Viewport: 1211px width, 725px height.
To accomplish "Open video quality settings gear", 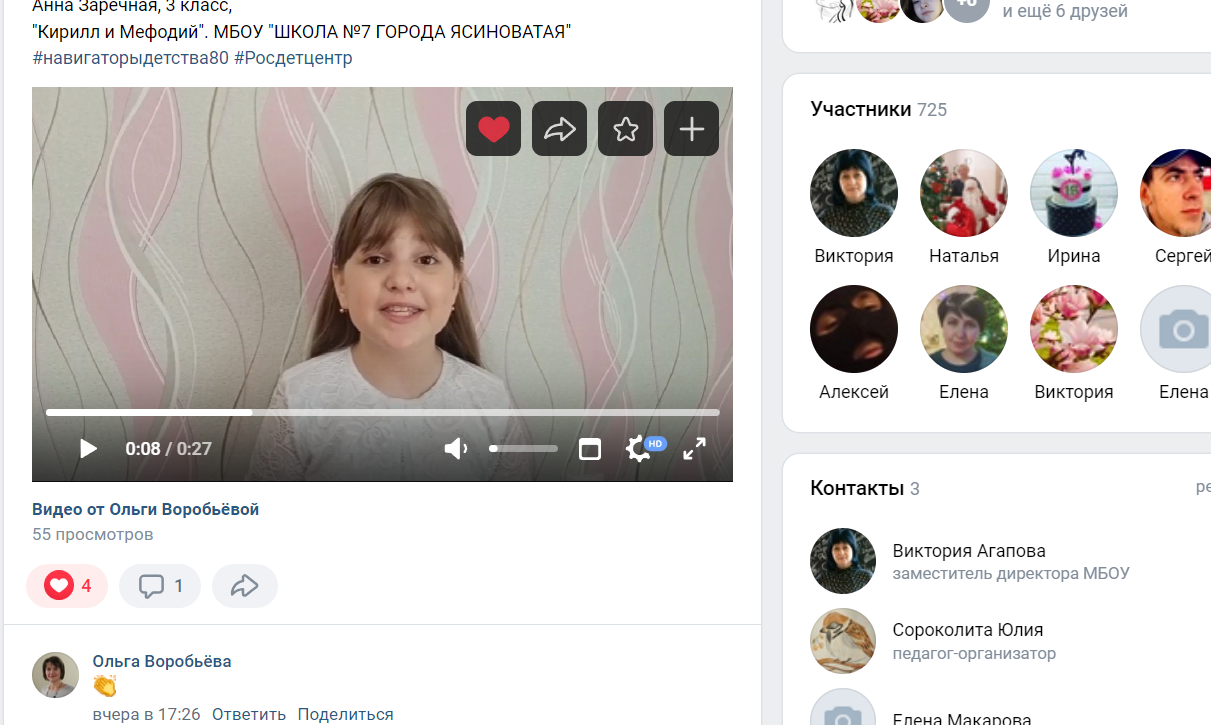I will 640,449.
